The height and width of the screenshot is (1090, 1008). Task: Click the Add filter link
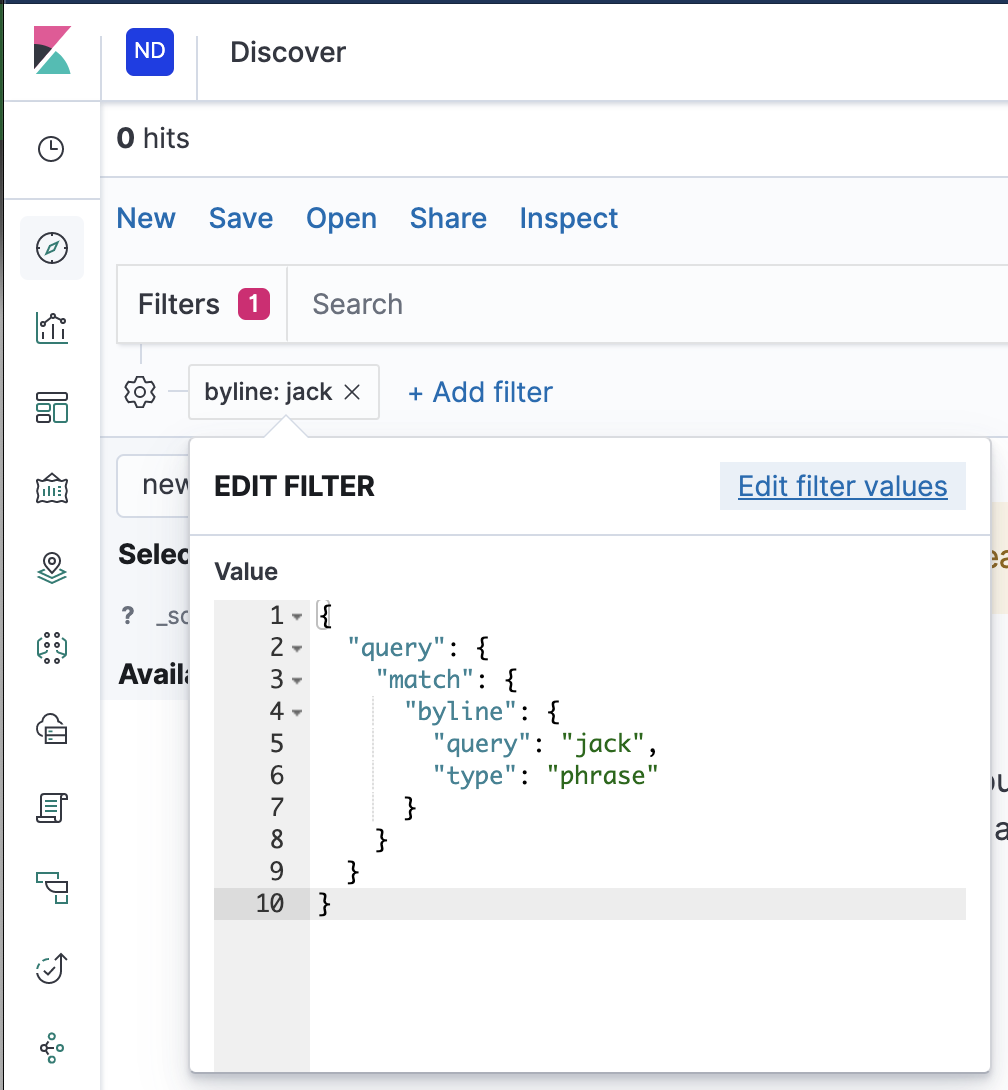(480, 392)
